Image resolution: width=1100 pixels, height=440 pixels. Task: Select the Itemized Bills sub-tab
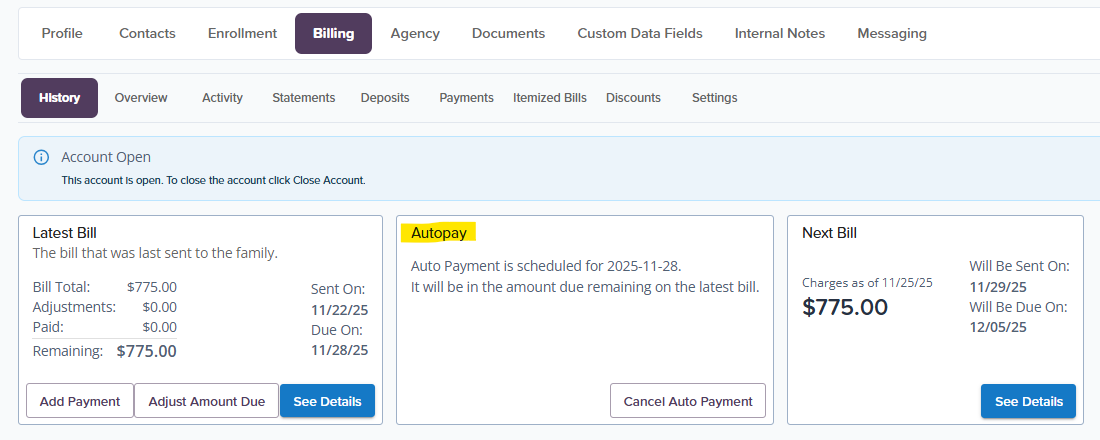(x=550, y=98)
